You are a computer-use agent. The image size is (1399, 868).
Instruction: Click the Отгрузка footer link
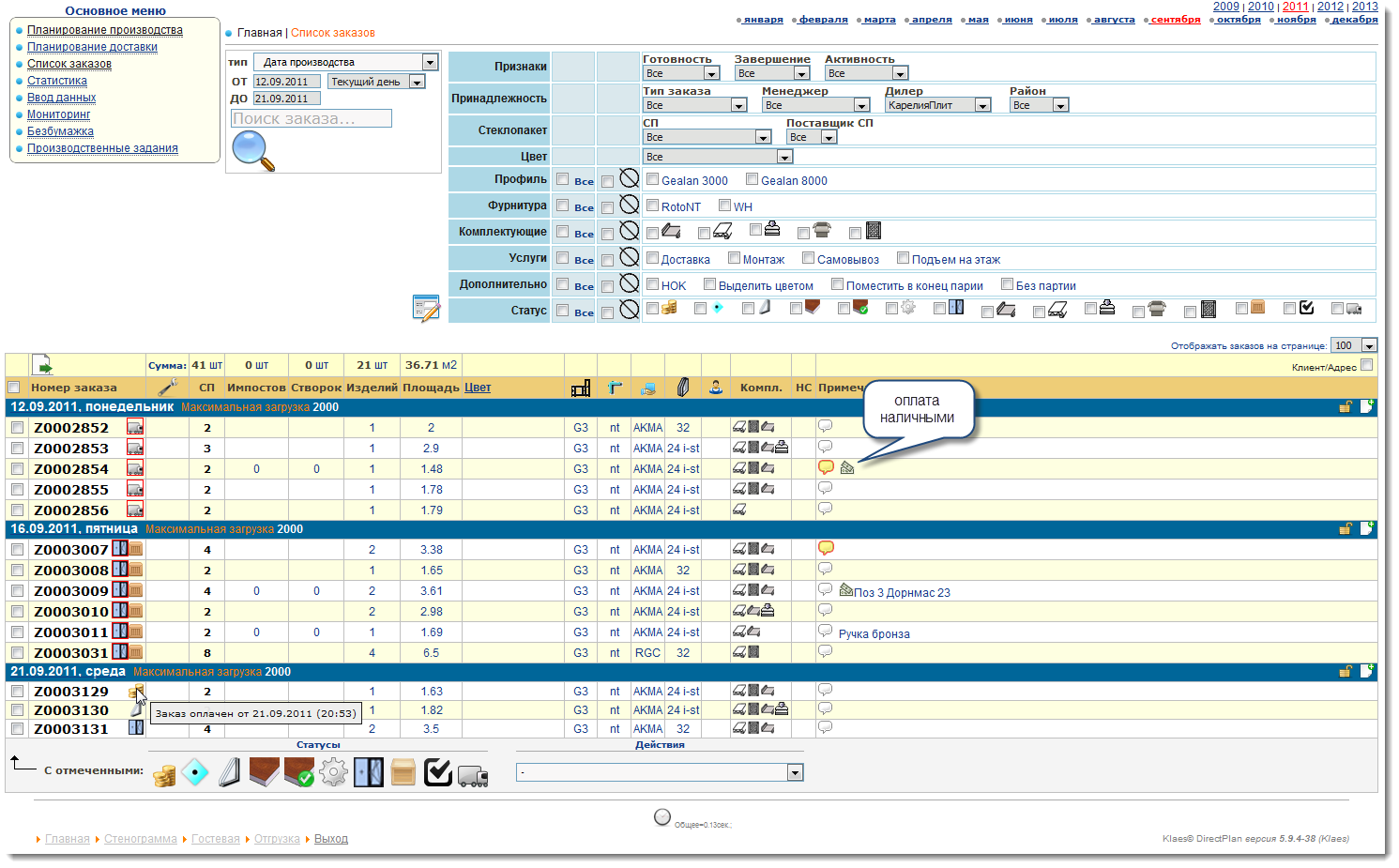click(277, 839)
